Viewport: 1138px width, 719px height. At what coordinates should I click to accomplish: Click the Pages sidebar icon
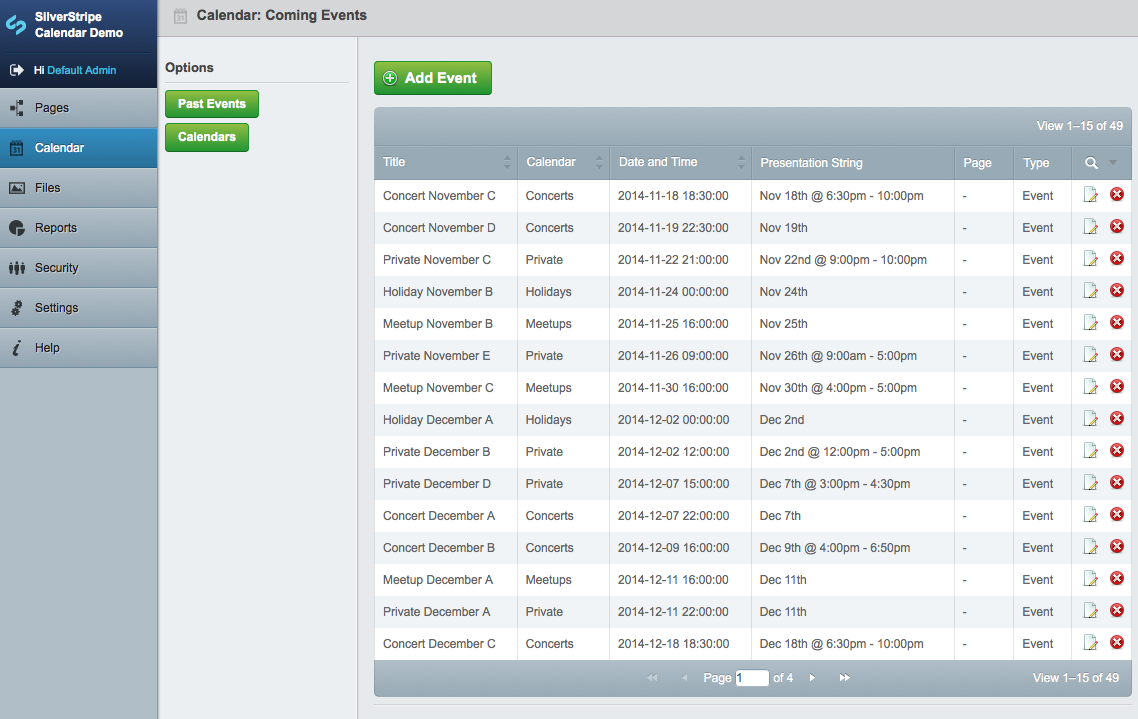click(x=16, y=107)
